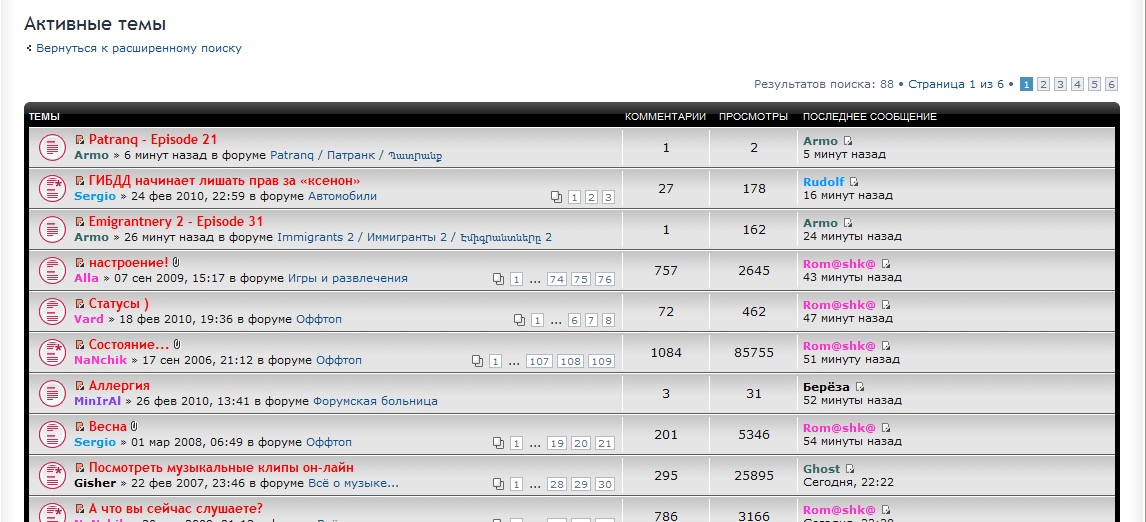The image size is (1146, 522).
Task: Open last post icon in Patranq row beside Armo
Action: 848,141
